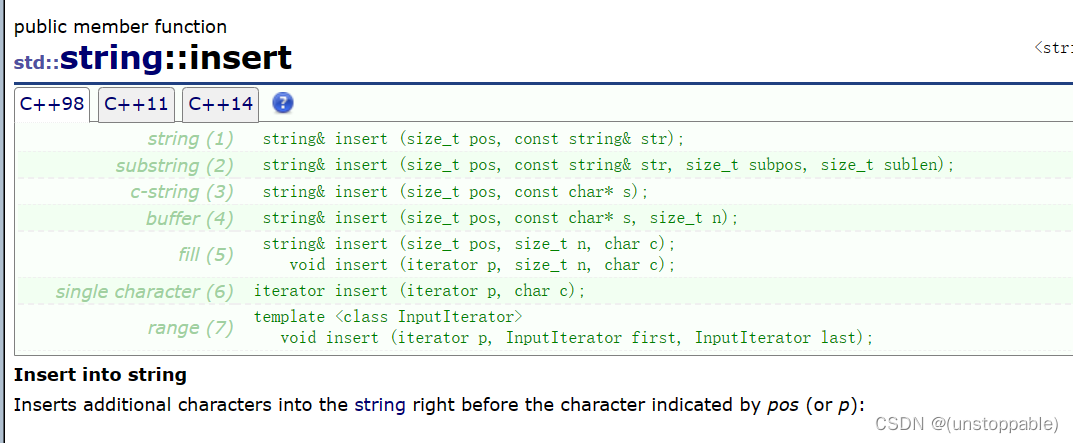This screenshot has width=1073, height=443.
Task: Select the "buffer (4)" overload label
Action: pos(189,218)
